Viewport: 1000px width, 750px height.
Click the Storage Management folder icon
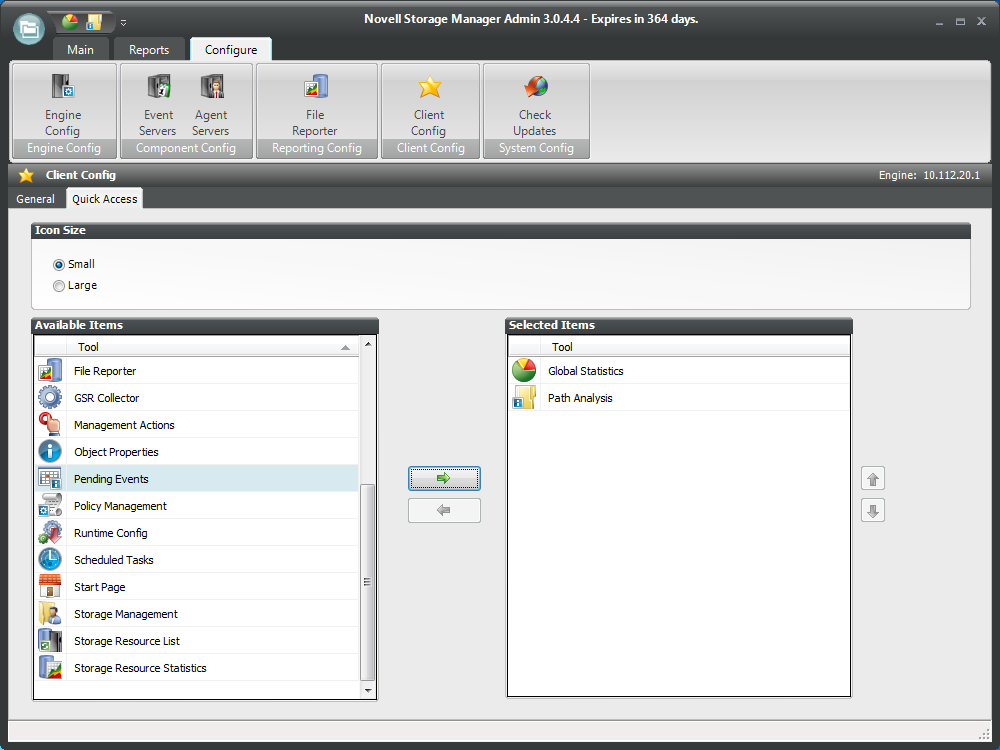click(x=50, y=614)
